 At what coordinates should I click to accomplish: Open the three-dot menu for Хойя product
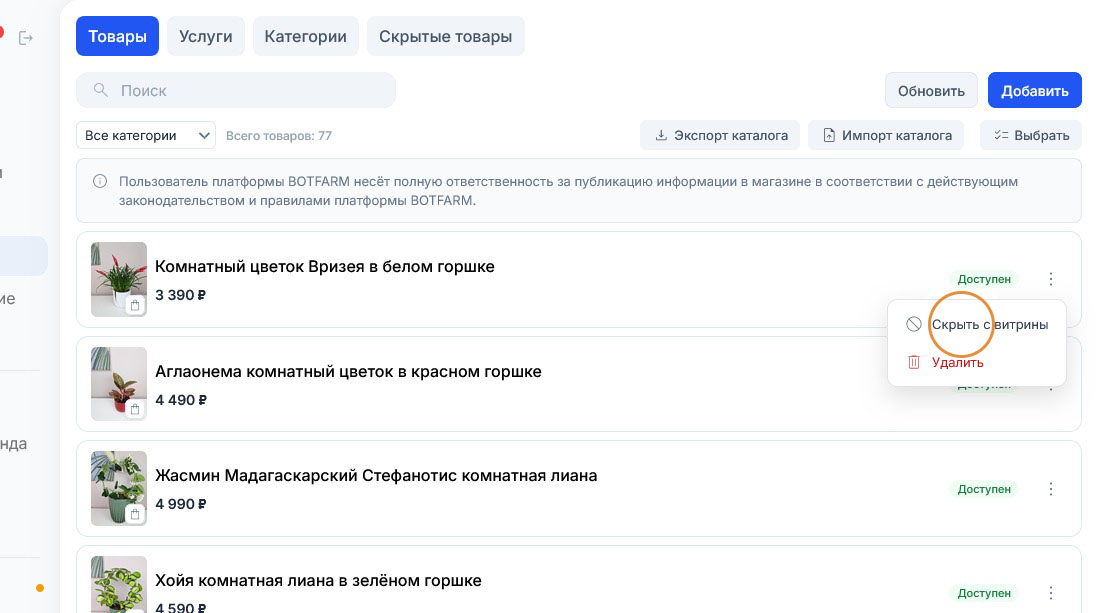(1050, 593)
